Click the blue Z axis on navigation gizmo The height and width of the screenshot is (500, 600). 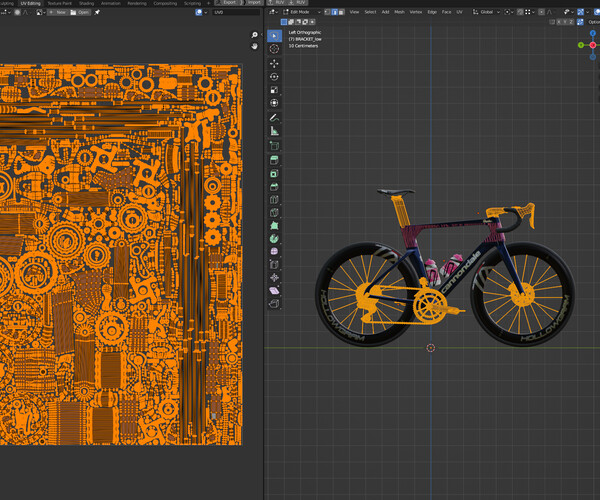[593, 33]
